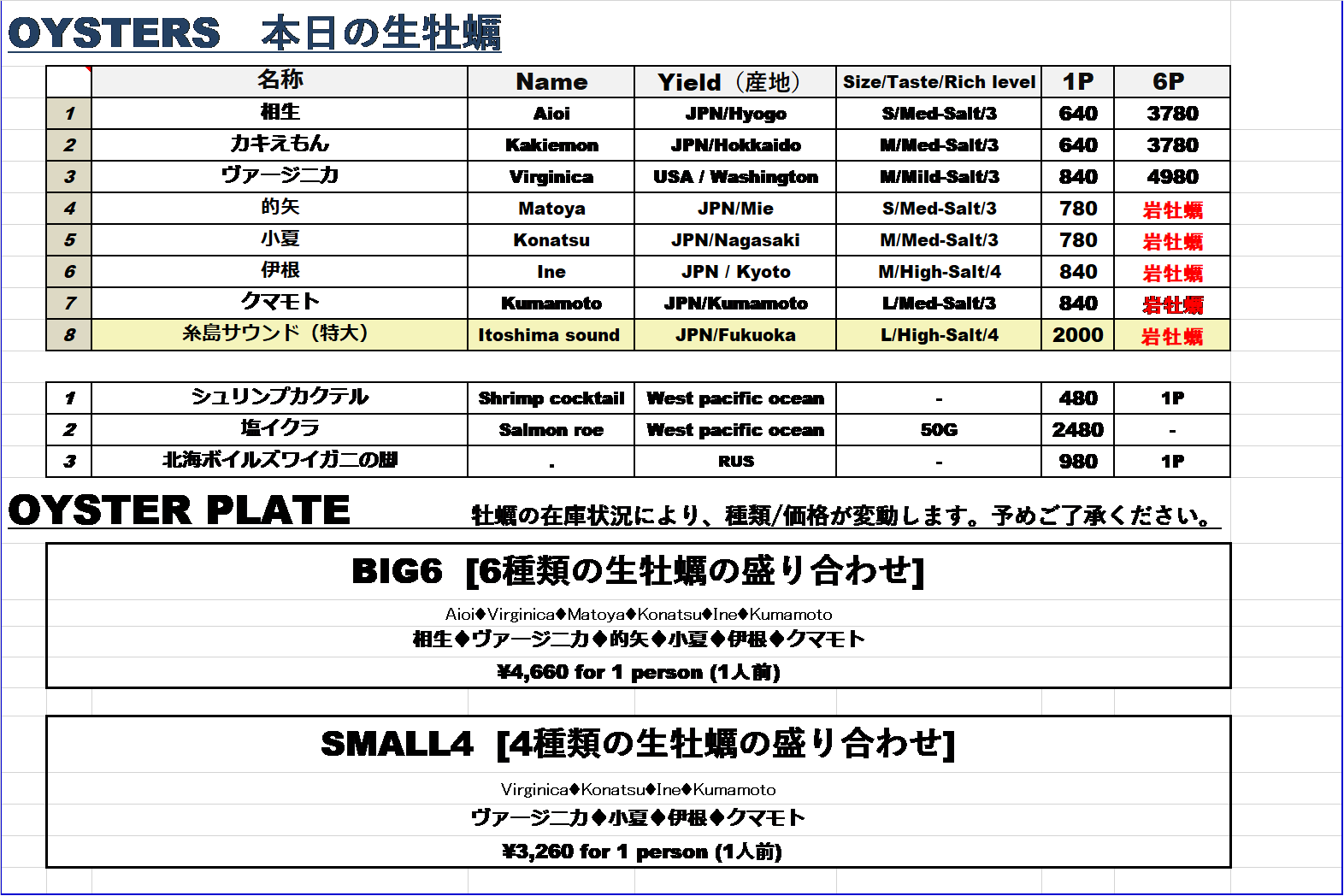Select the Yield (産地) header cell
Image resolution: width=1344 pixels, height=896 pixels.
(735, 81)
